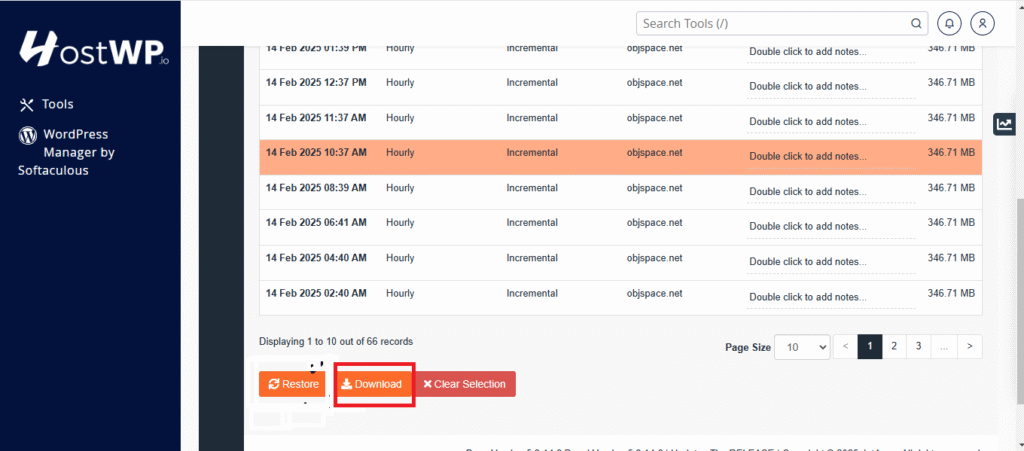
Task: Open the Tools sidebar menu item
Action: pyautogui.click(x=57, y=104)
